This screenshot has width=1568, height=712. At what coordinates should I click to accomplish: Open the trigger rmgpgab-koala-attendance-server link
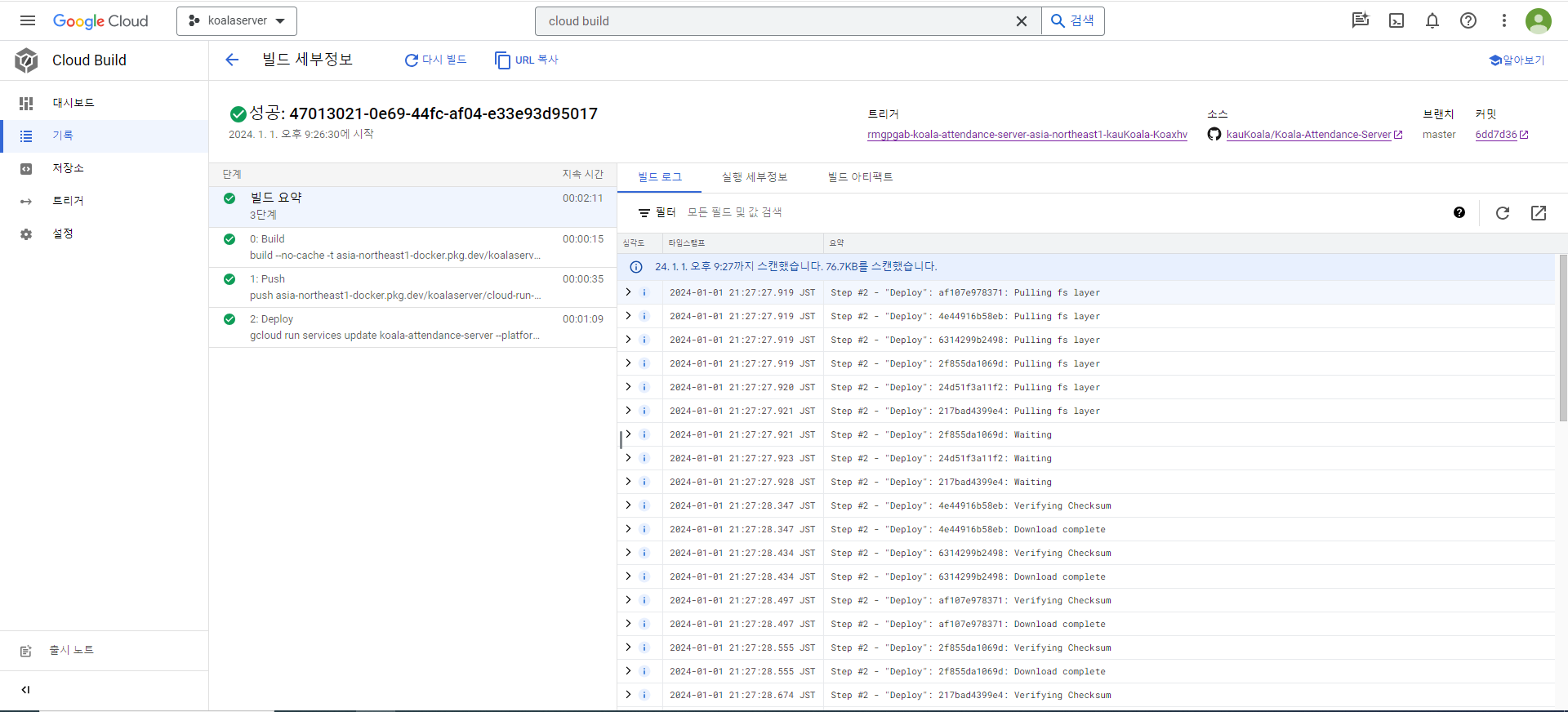[x=1027, y=135]
